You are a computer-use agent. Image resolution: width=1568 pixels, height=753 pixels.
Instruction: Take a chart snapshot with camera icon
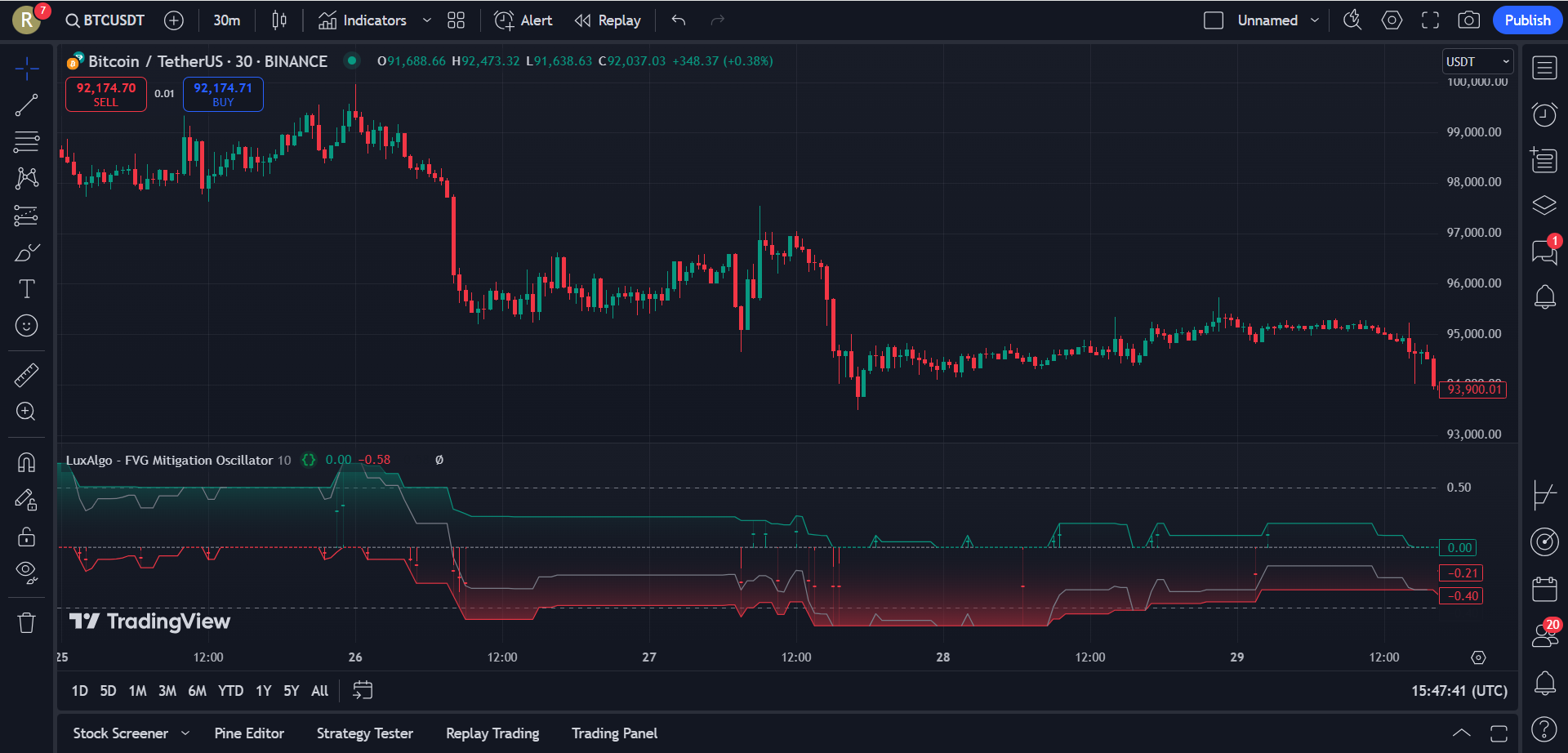point(1468,20)
